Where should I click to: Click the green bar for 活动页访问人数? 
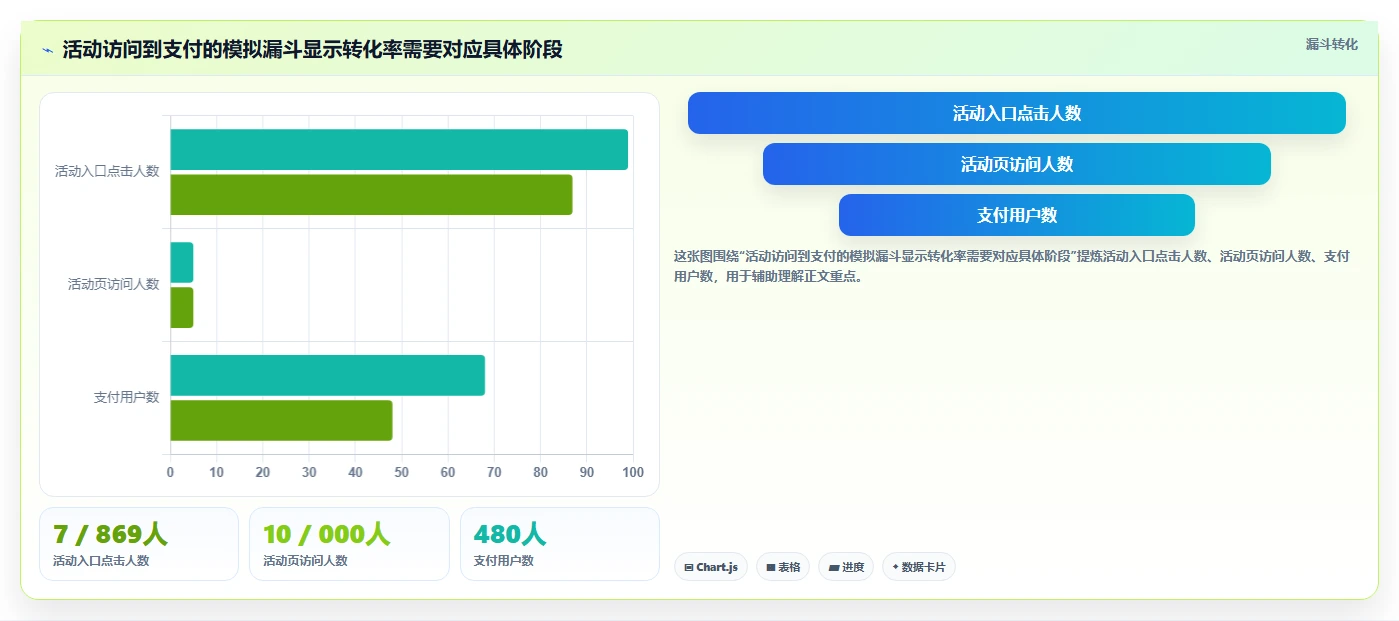tap(181, 307)
